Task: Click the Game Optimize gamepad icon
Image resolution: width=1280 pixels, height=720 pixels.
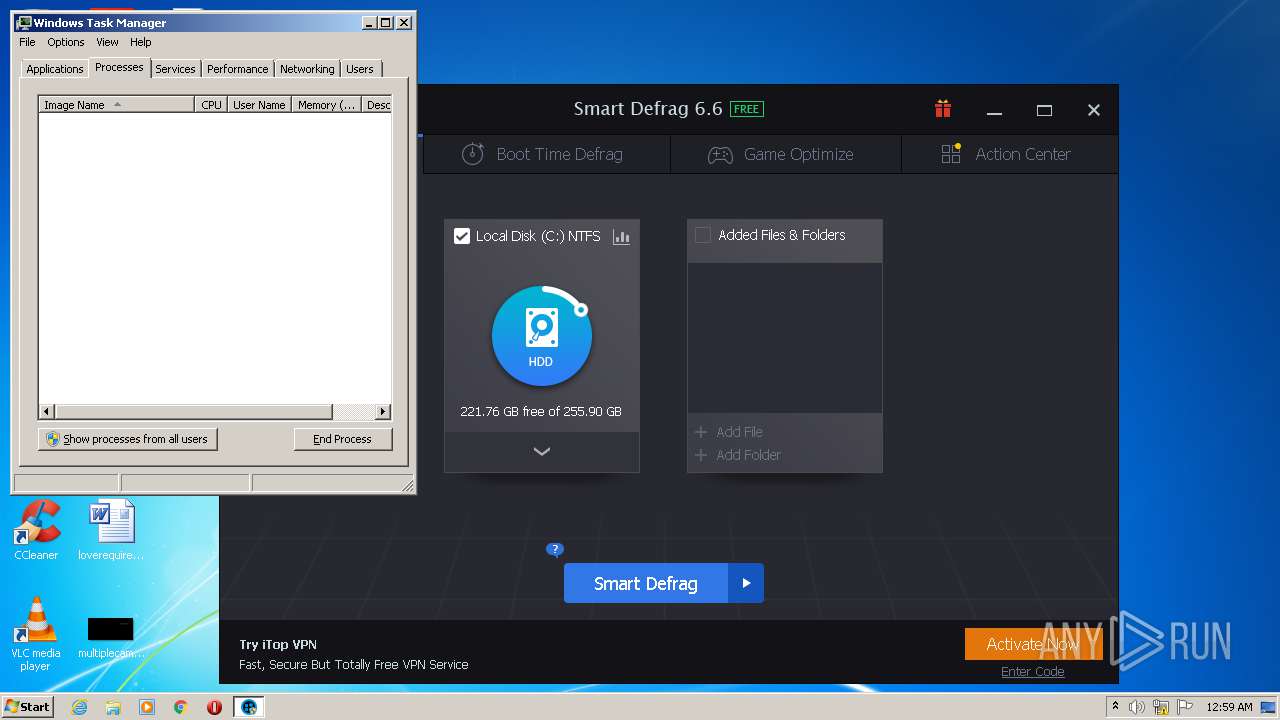Action: pos(720,155)
